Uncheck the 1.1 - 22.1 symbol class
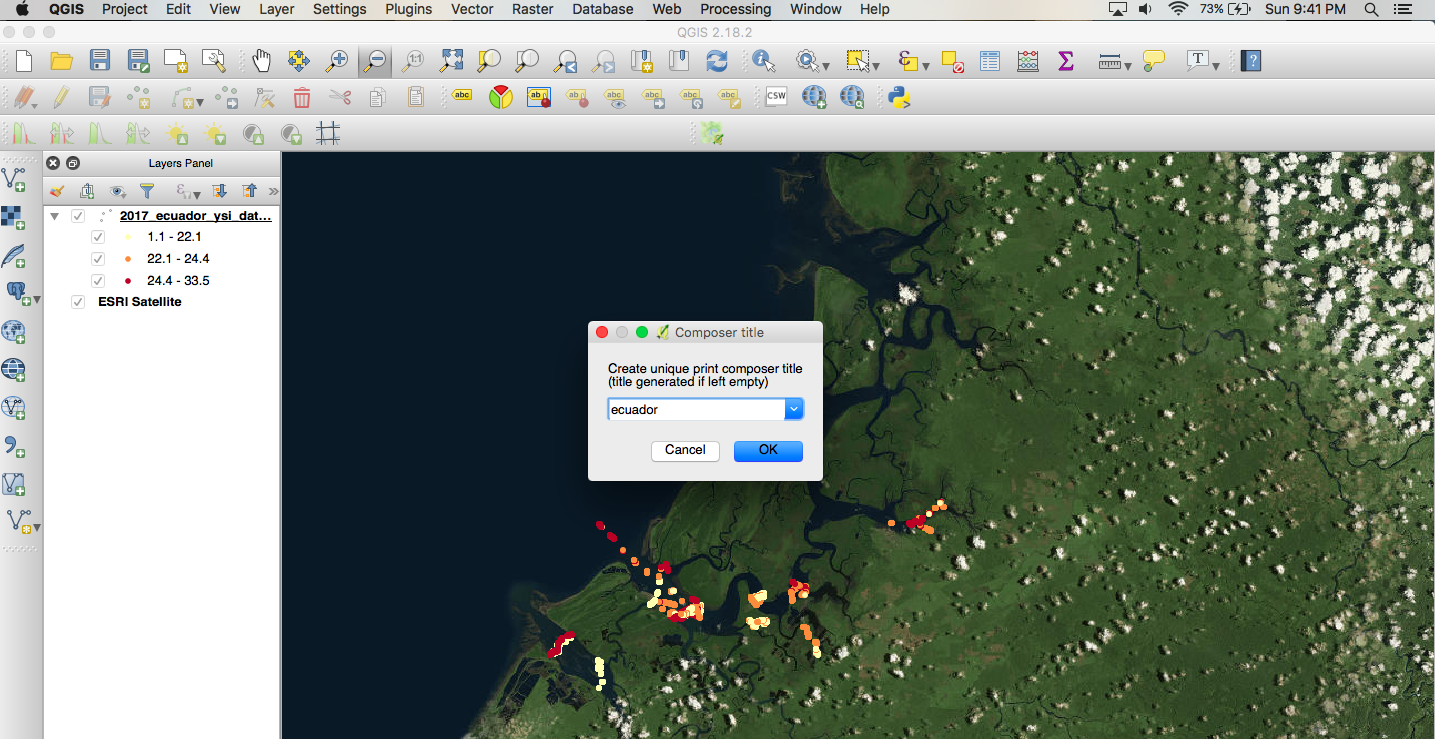 [98, 236]
